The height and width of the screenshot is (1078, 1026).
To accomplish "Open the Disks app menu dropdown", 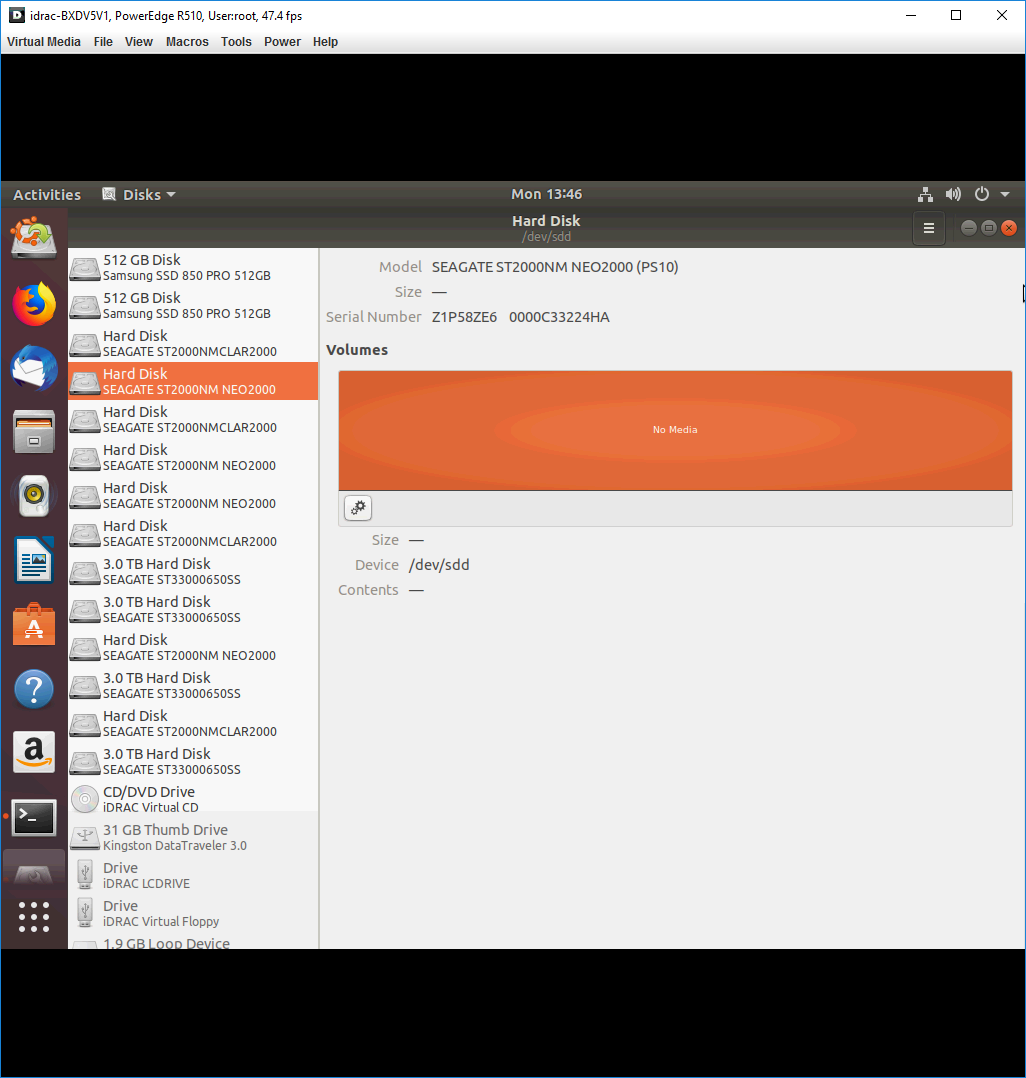I will click(139, 195).
